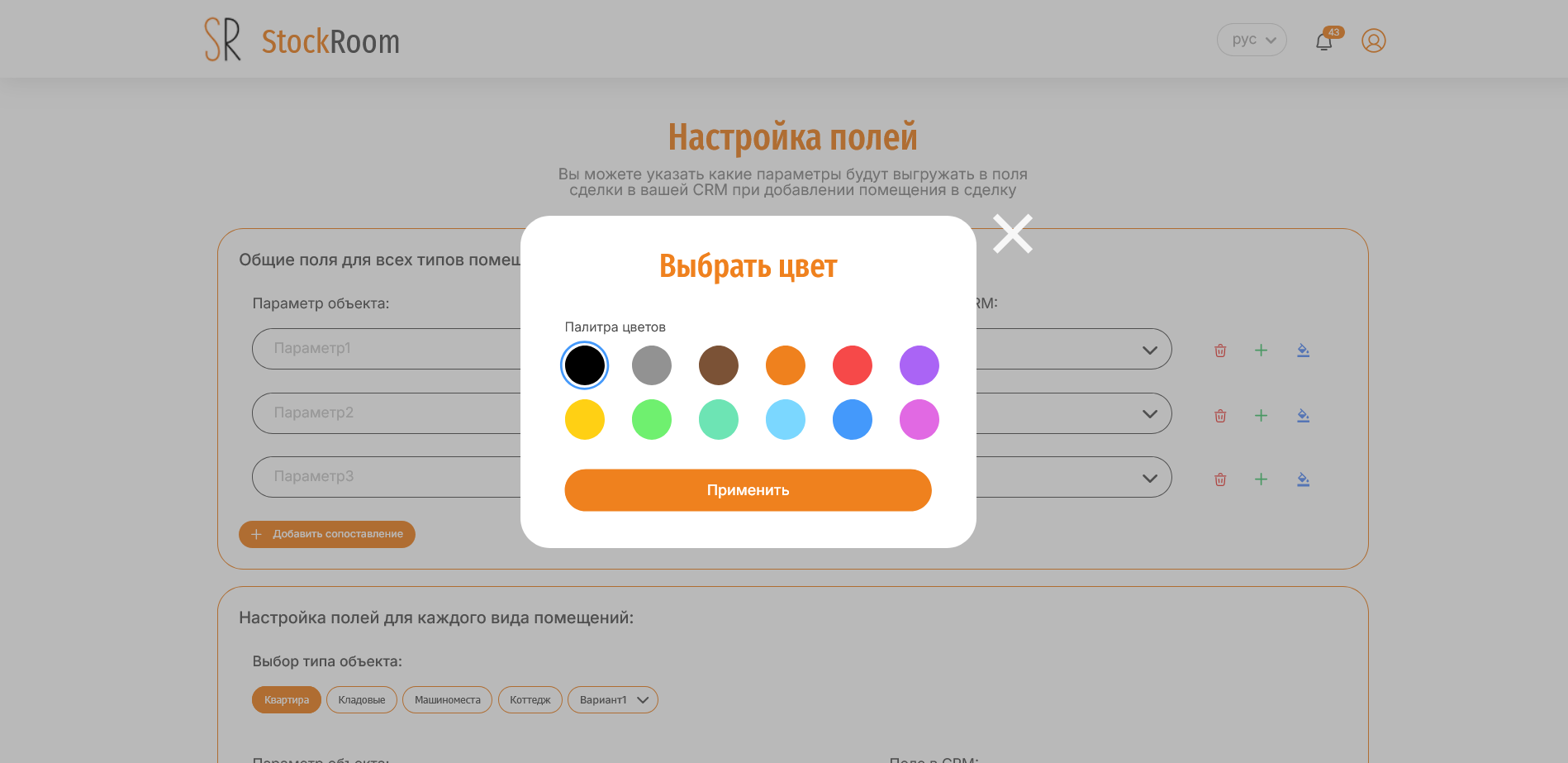Delete the Параметр3 row with trash icon
The image size is (1568, 763).
point(1220,479)
